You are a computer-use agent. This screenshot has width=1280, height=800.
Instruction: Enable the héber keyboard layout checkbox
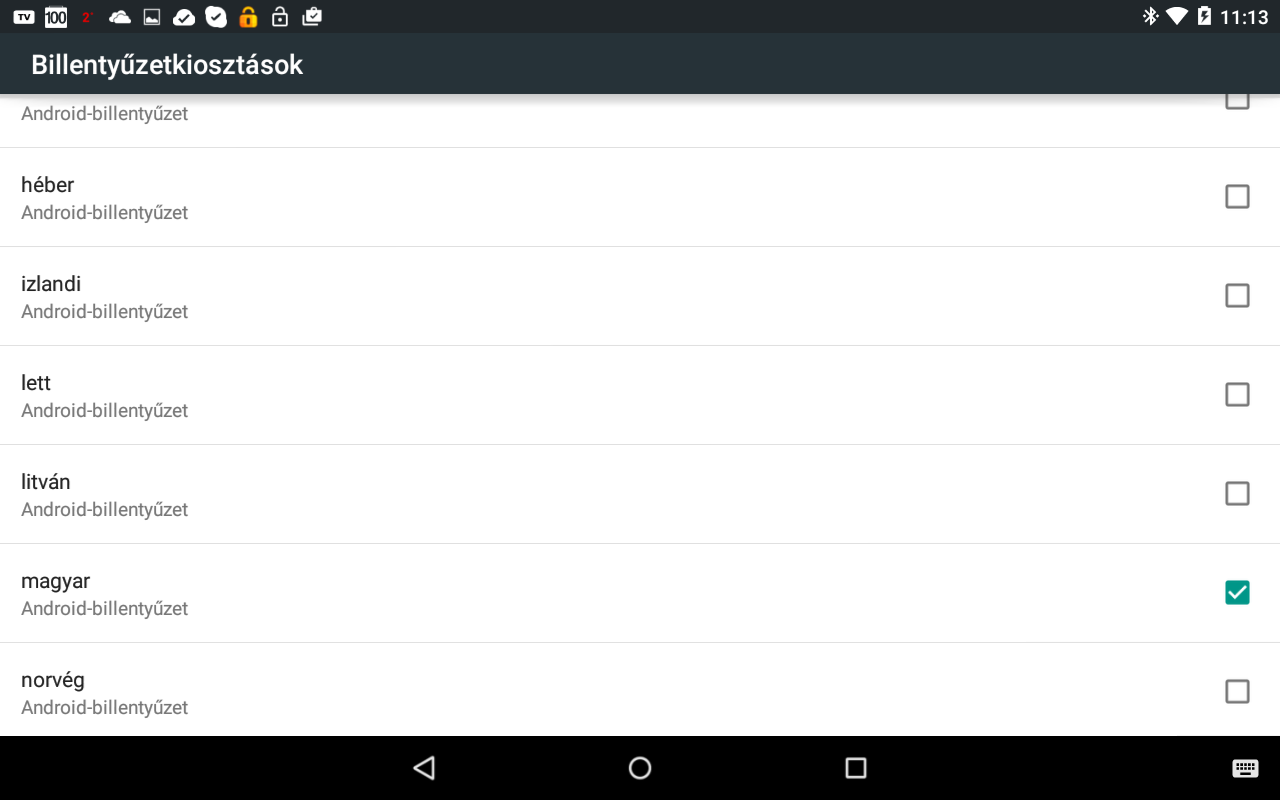point(1237,196)
